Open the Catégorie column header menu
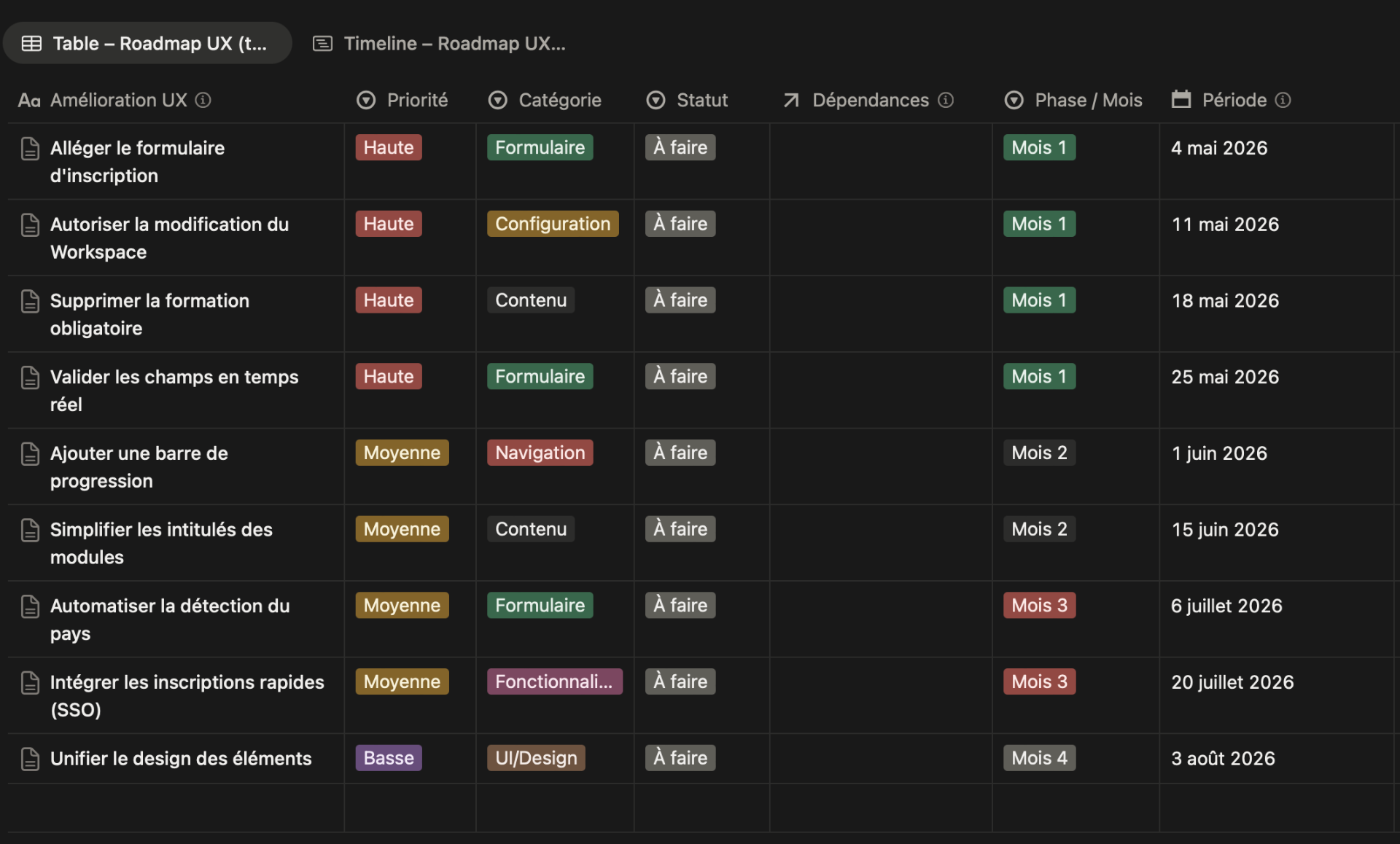1400x844 pixels. click(545, 100)
